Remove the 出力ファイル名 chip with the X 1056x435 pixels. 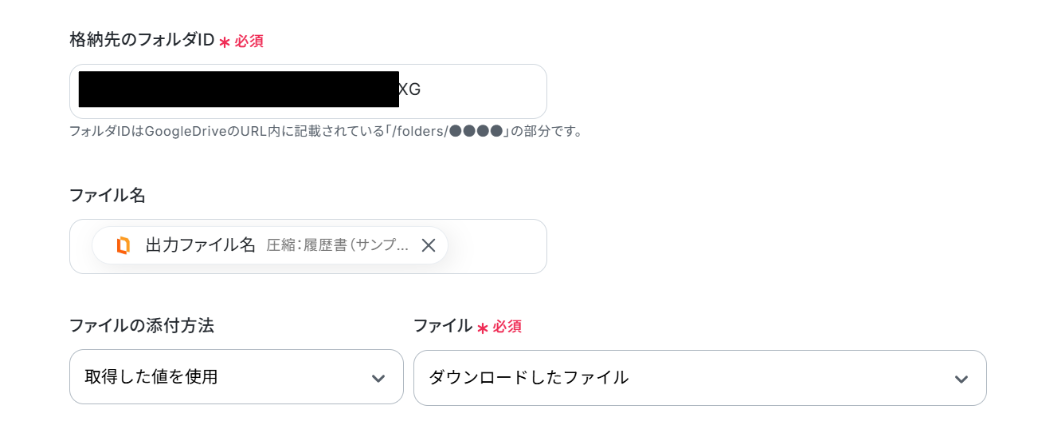coord(428,245)
